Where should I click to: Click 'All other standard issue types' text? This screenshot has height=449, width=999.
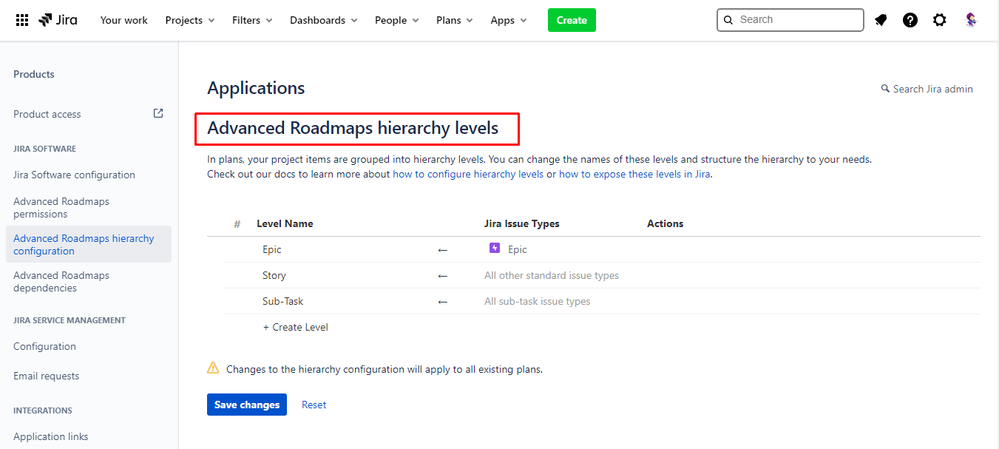click(552, 276)
